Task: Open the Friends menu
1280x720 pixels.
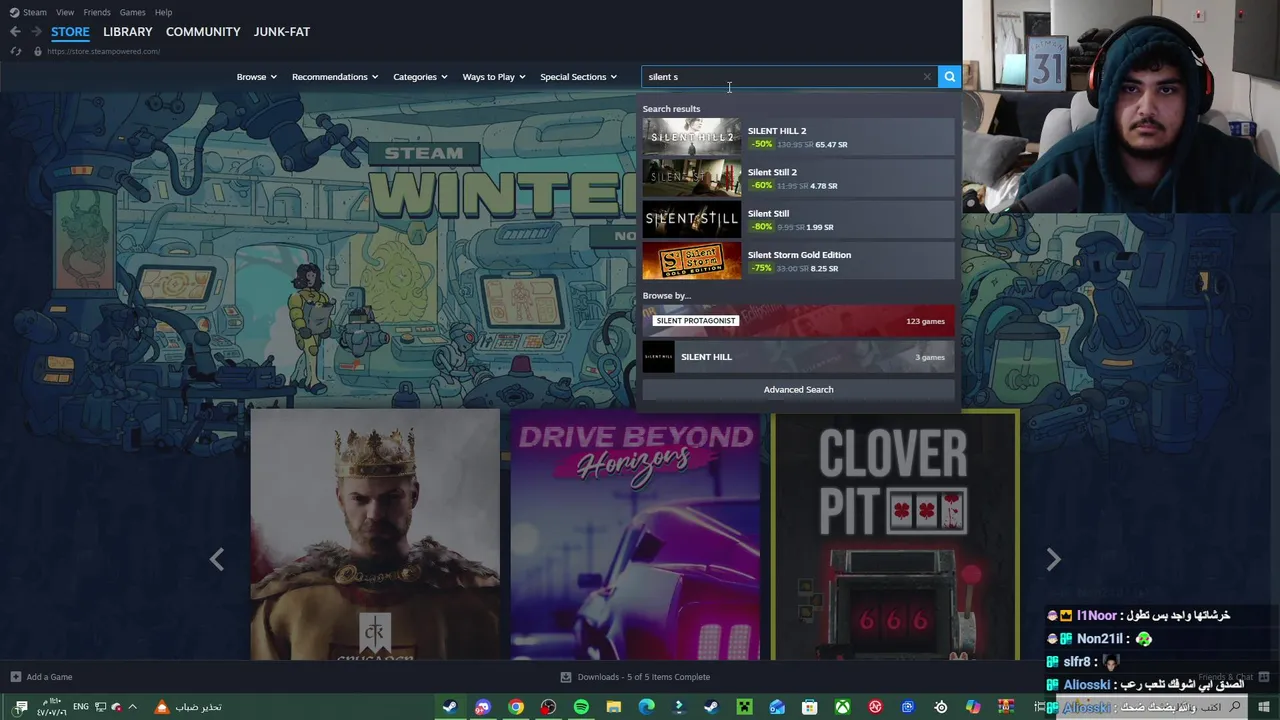Action: 97,12
